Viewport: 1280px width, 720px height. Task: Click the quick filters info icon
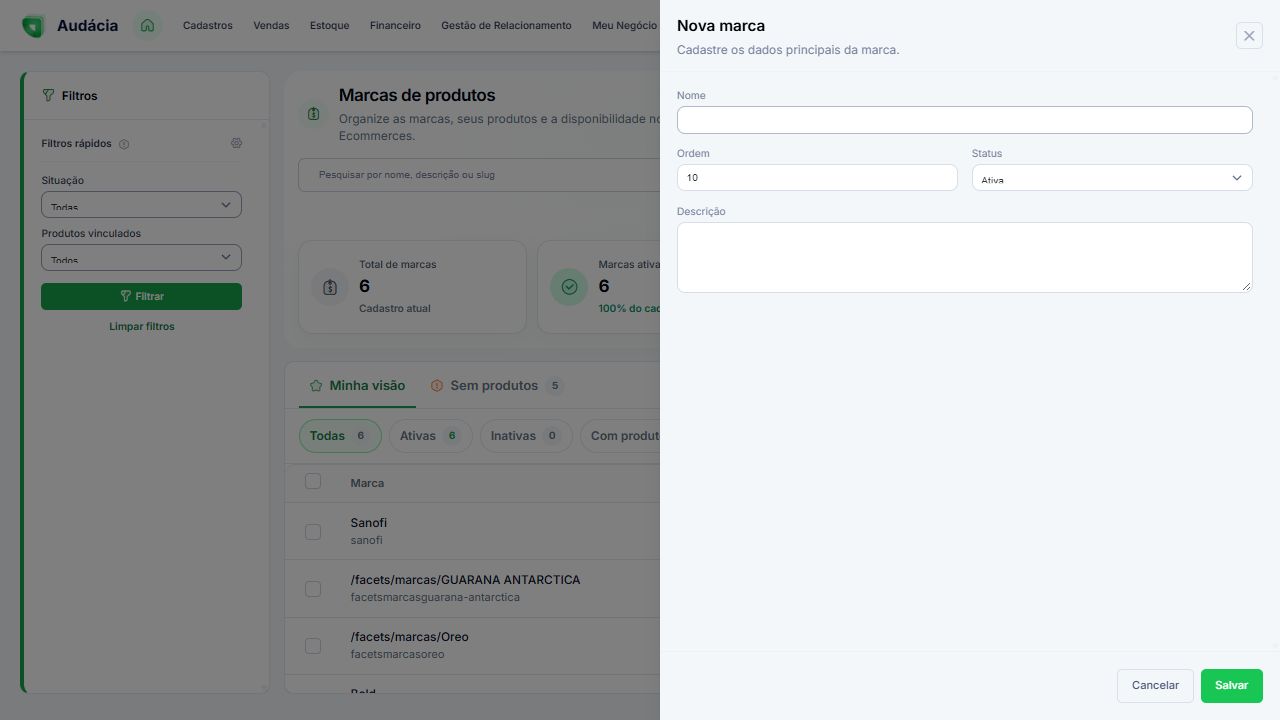point(124,144)
